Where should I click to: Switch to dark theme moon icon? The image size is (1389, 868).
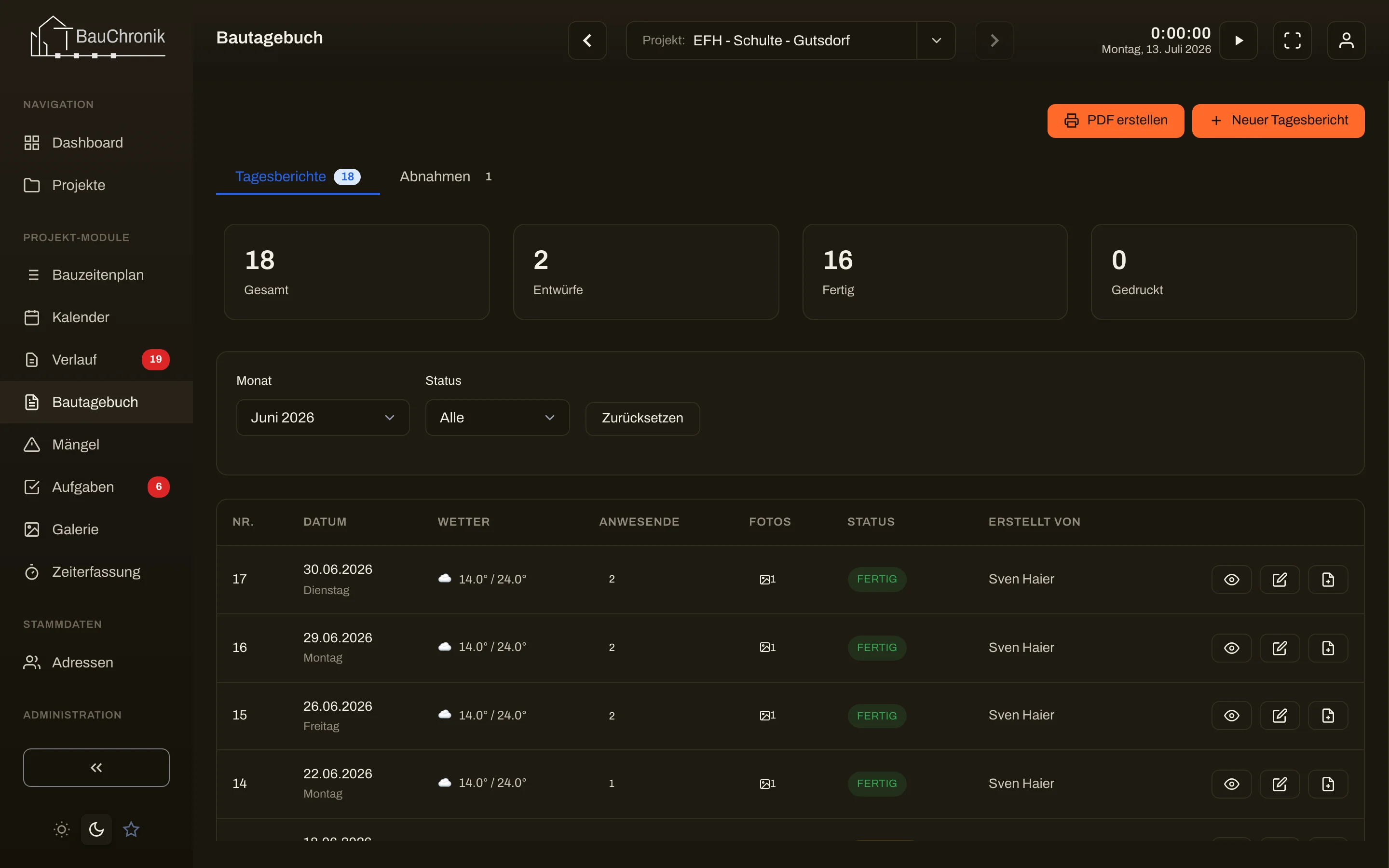point(96,829)
